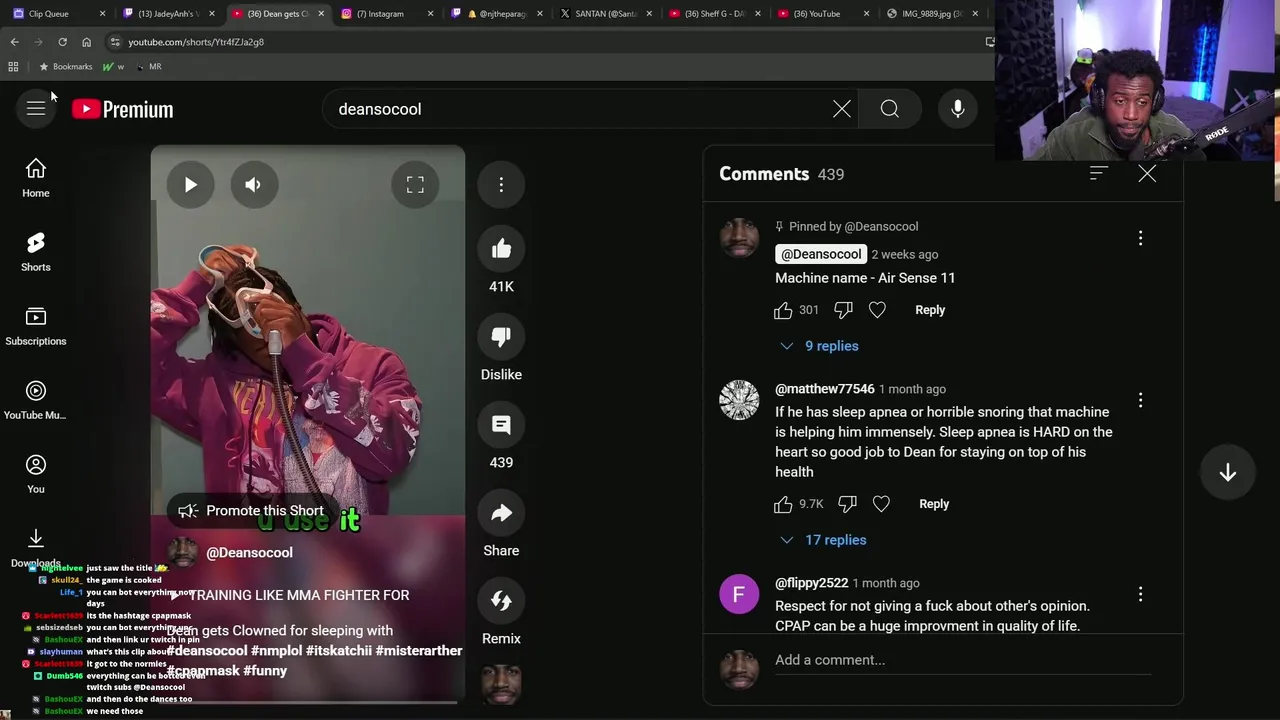This screenshot has height=720, width=1280.
Task: Open the #cpapmask hashtag
Action: point(203,671)
